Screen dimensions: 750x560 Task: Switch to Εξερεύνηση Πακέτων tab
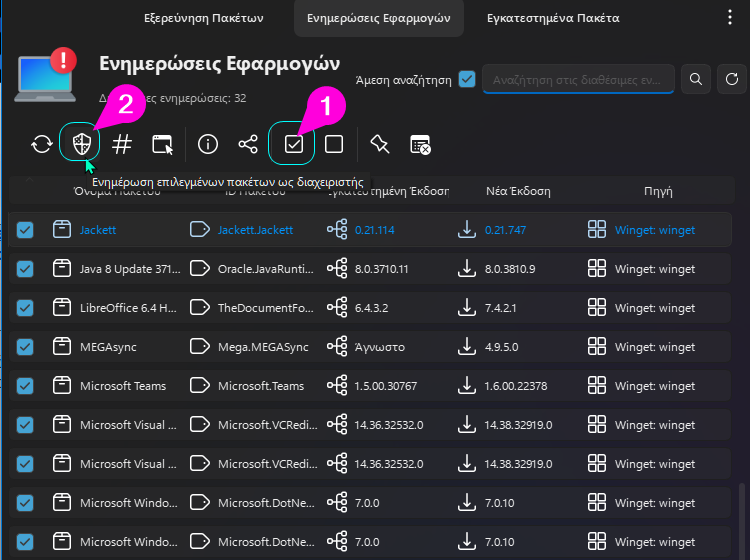[204, 18]
